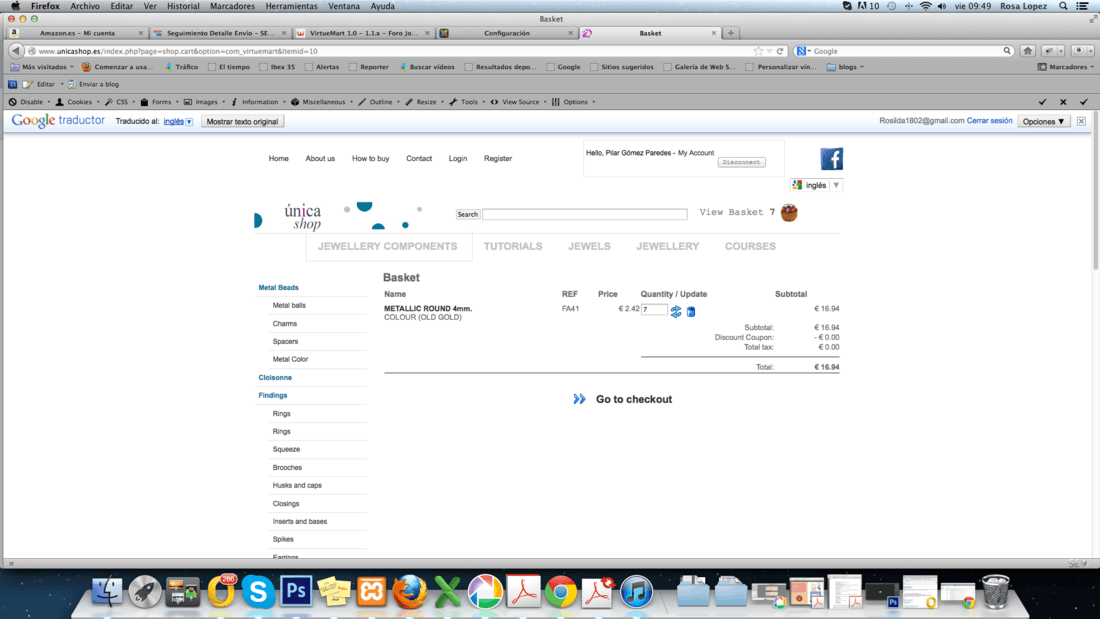Image resolution: width=1100 pixels, height=619 pixels.
Task: Open the Husks and caps category
Action: 297,486
